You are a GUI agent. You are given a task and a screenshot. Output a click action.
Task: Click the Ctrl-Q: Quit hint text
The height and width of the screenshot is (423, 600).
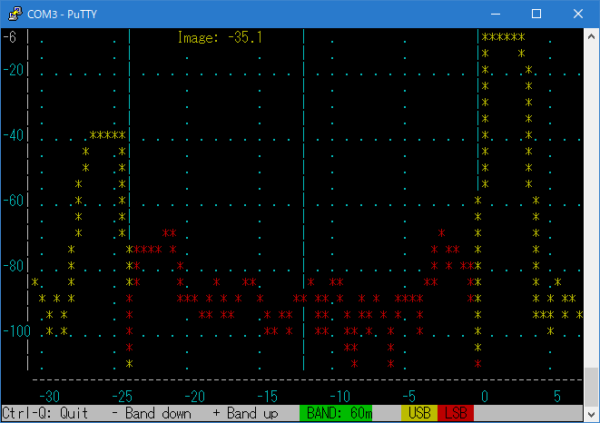pyautogui.click(x=46, y=413)
